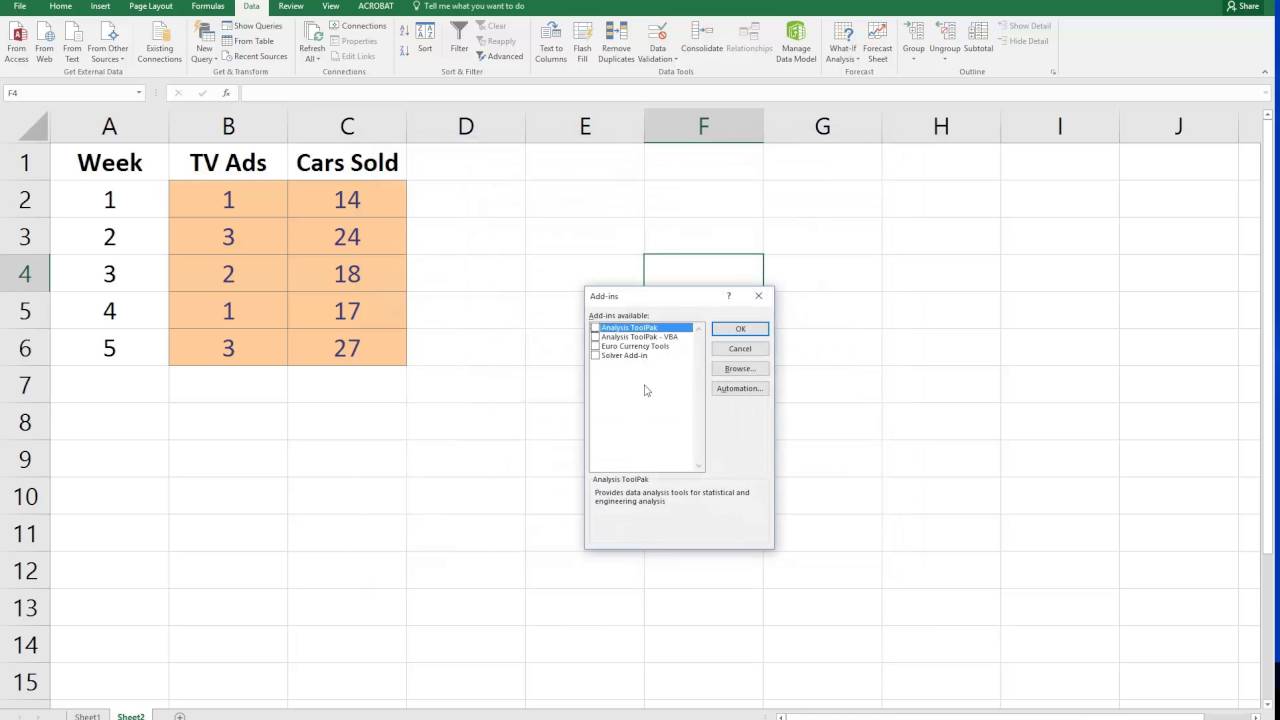This screenshot has height=720, width=1280.
Task: Open Data Validation dropdown
Action: pos(657,54)
